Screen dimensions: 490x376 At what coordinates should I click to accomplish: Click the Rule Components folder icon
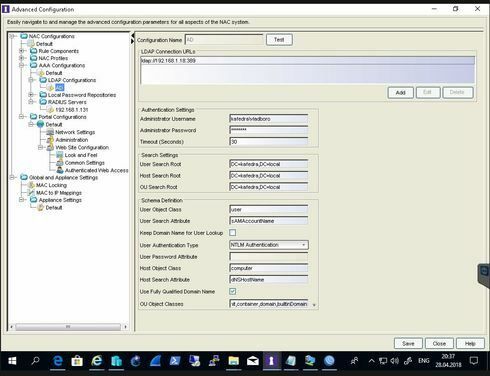(34, 51)
